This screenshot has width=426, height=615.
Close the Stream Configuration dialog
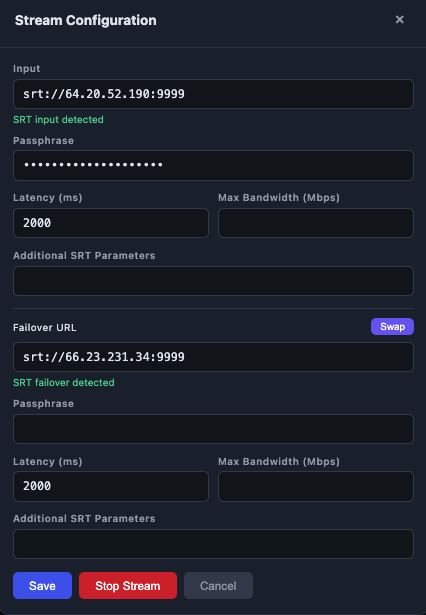click(x=399, y=20)
